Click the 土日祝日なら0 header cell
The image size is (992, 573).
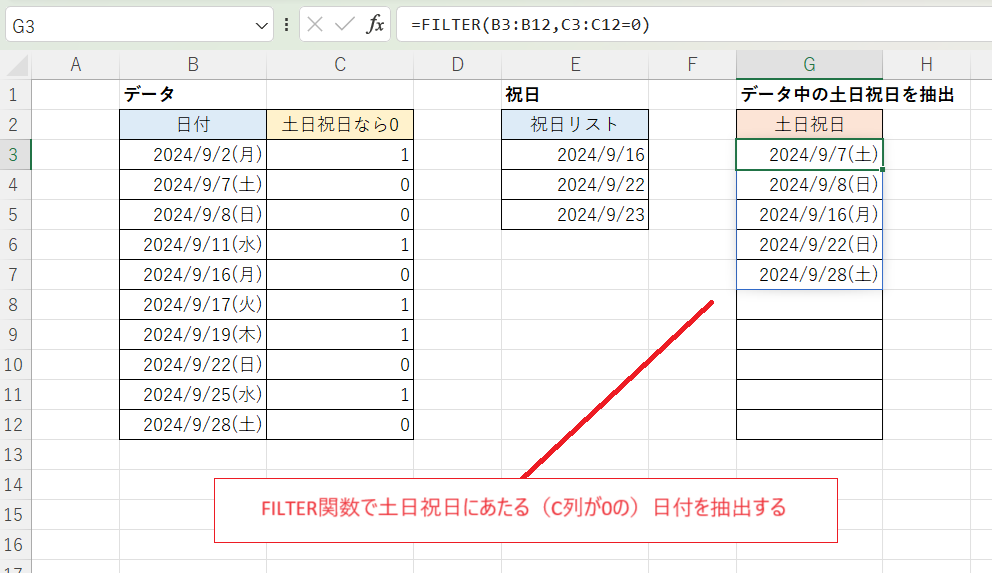coord(340,125)
